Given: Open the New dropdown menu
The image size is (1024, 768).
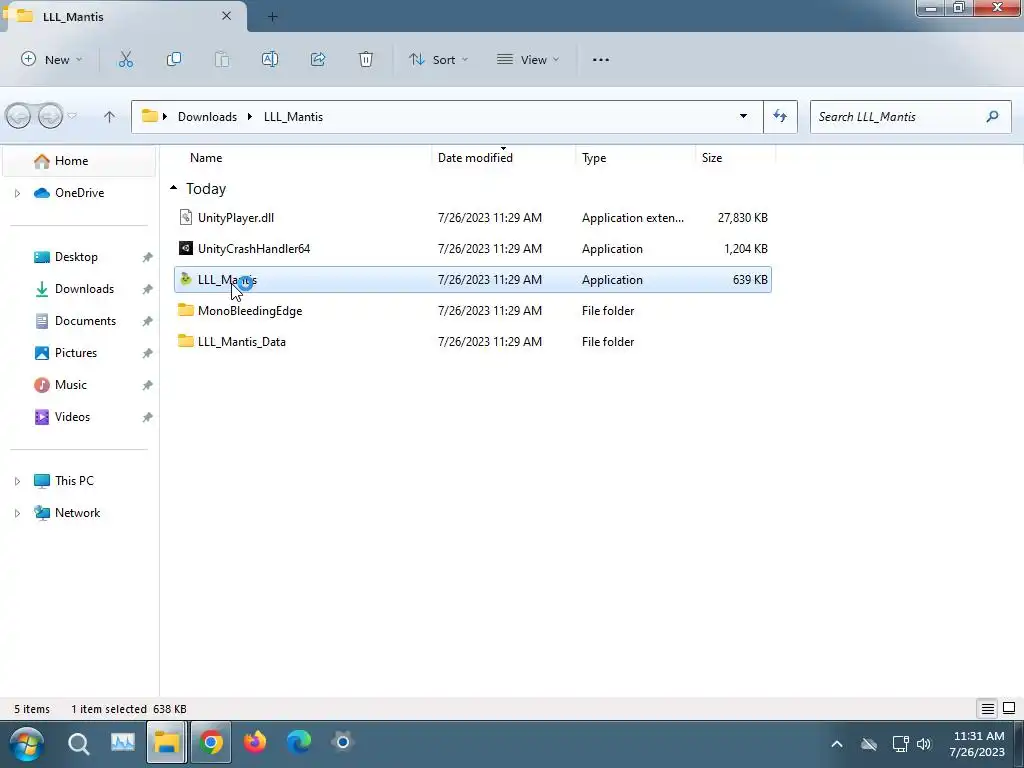Looking at the screenshot, I should click(52, 59).
